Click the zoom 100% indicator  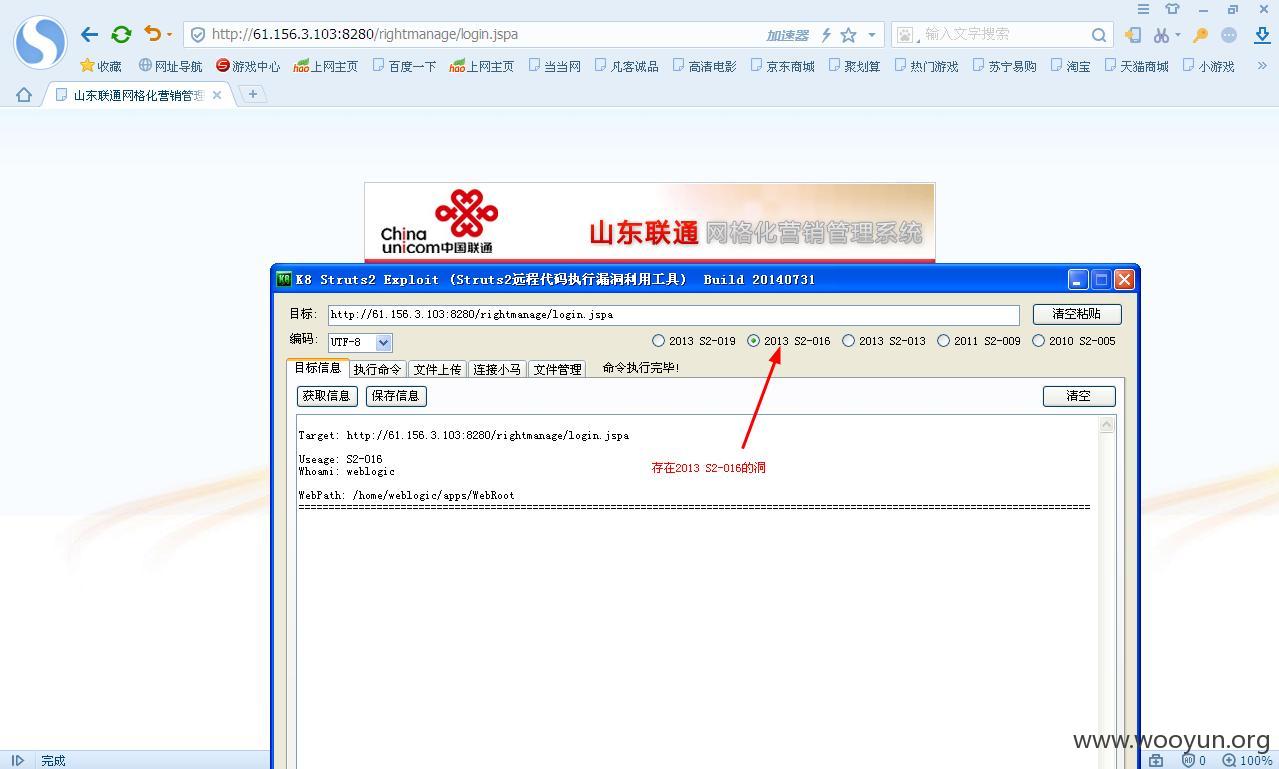click(x=1247, y=760)
